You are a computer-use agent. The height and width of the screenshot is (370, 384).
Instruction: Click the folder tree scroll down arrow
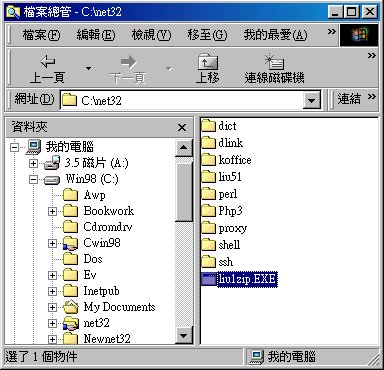pyautogui.click(x=184, y=335)
